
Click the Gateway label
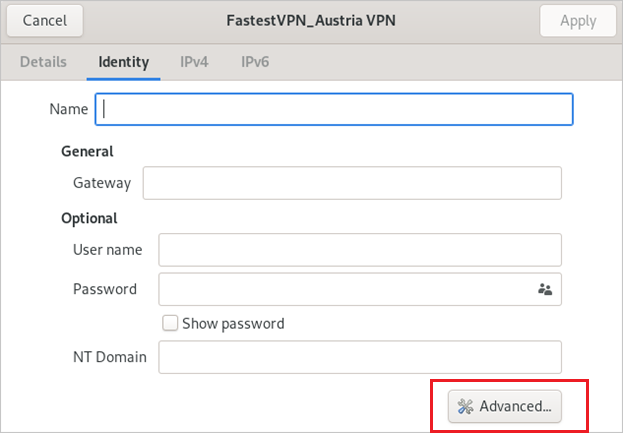[102, 183]
